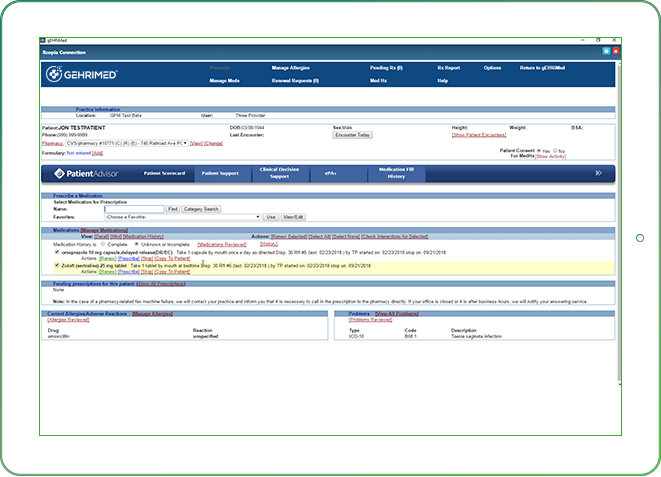Click Check Interactions for Selected link
Screen dimensions: 661x477
coord(394,236)
